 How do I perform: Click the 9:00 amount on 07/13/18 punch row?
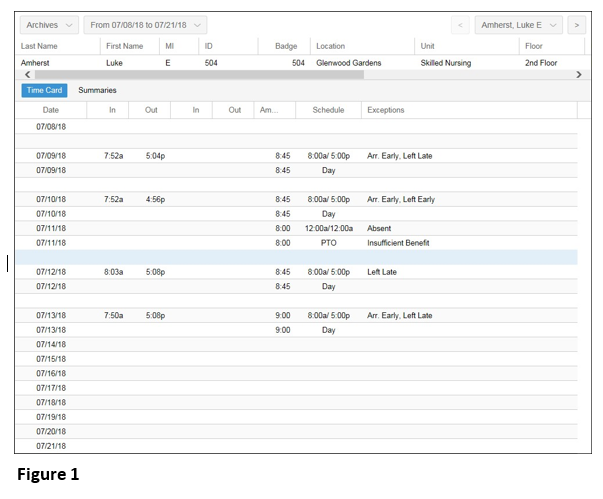283,315
